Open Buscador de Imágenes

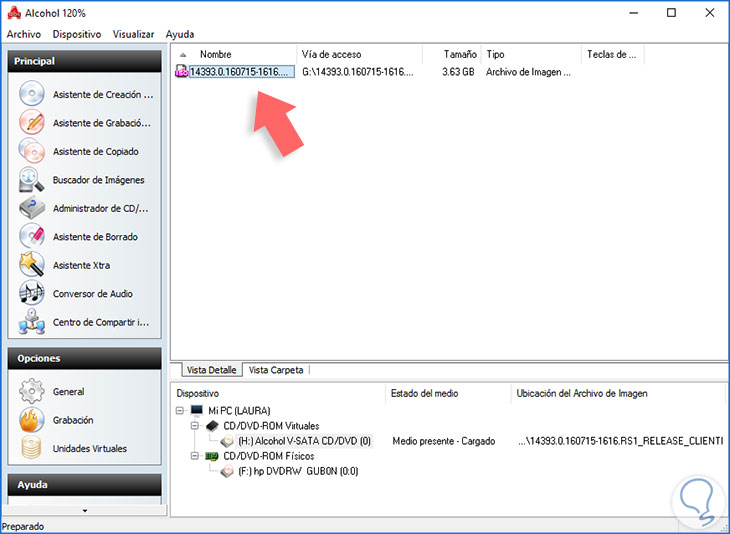point(98,180)
